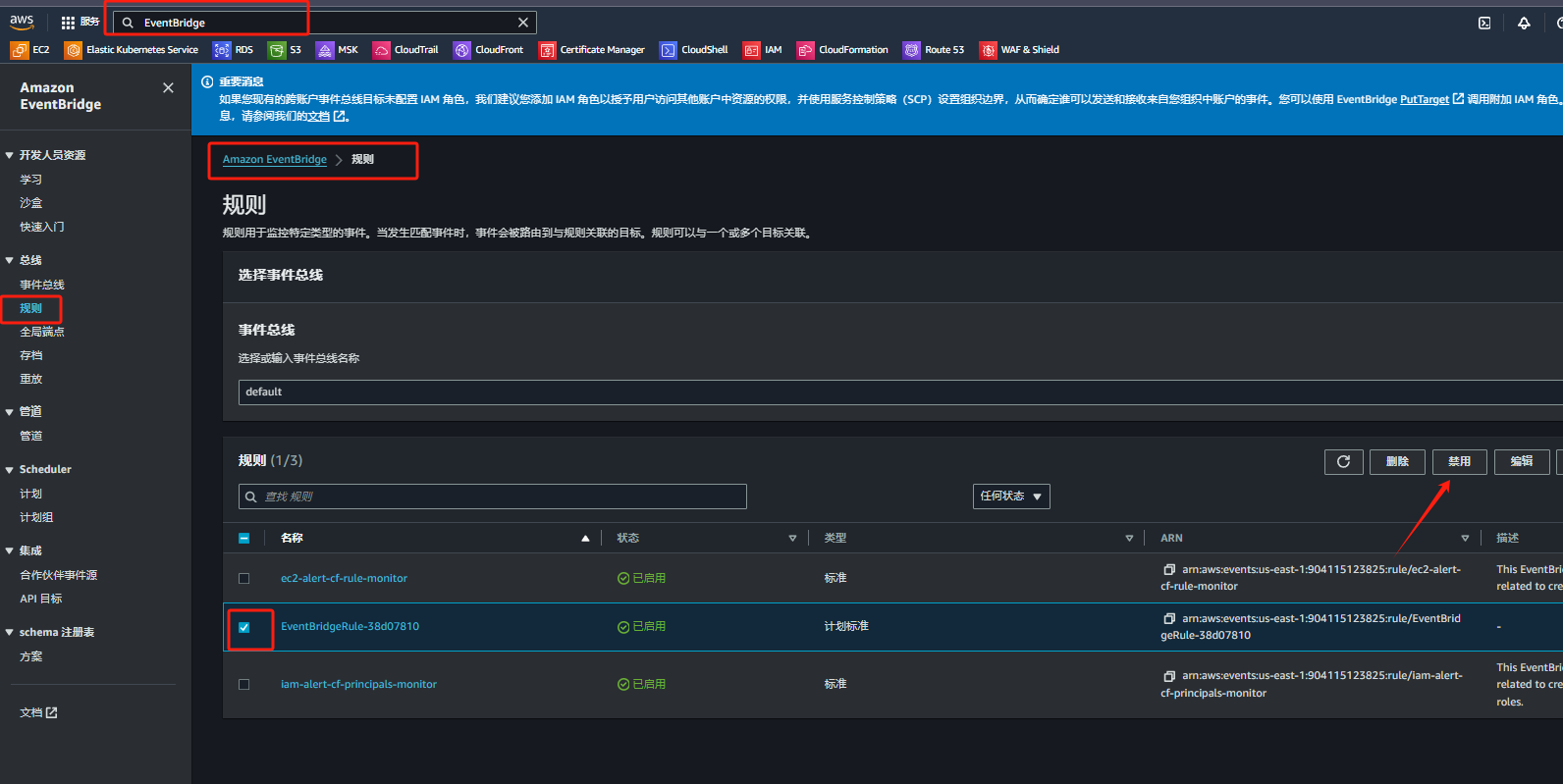Collapse the 总线 sidebar section
This screenshot has height=784, width=1563.
(x=10, y=260)
